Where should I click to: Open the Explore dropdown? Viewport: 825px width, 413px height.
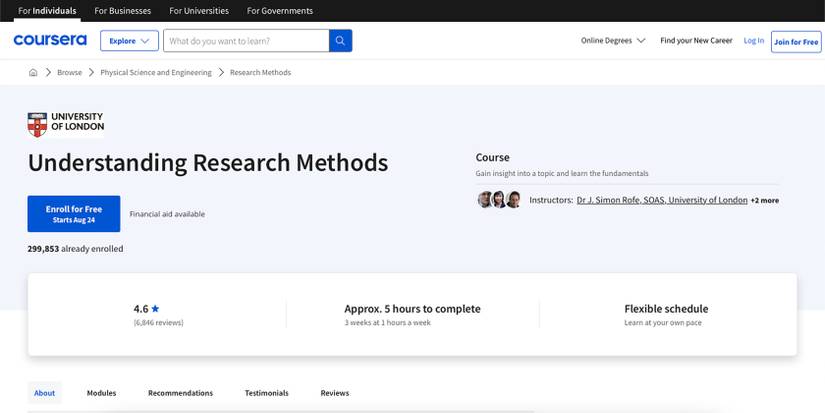(129, 41)
